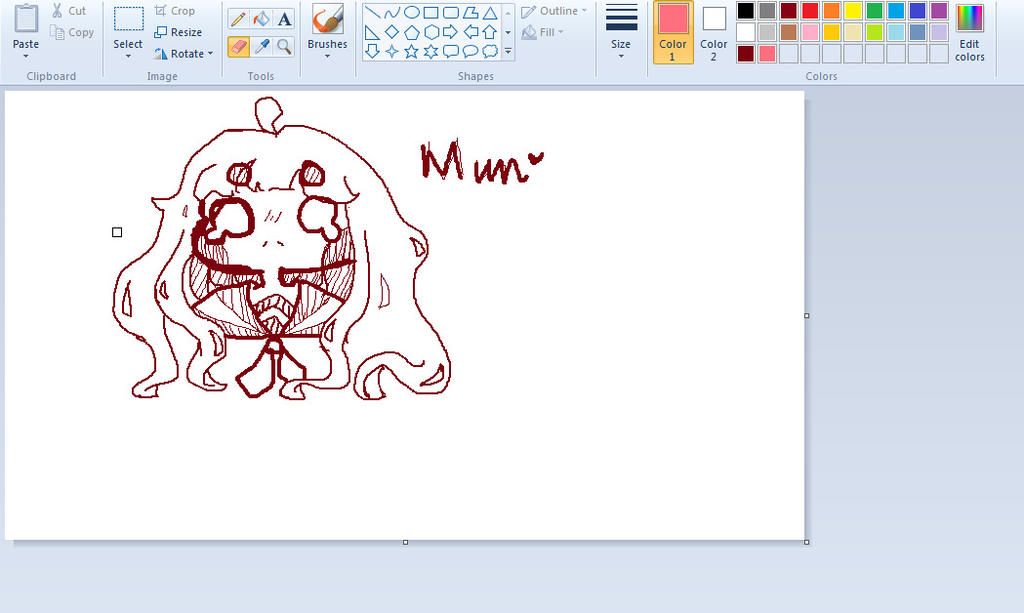Open the Paste dropdown arrow

click(x=26, y=57)
